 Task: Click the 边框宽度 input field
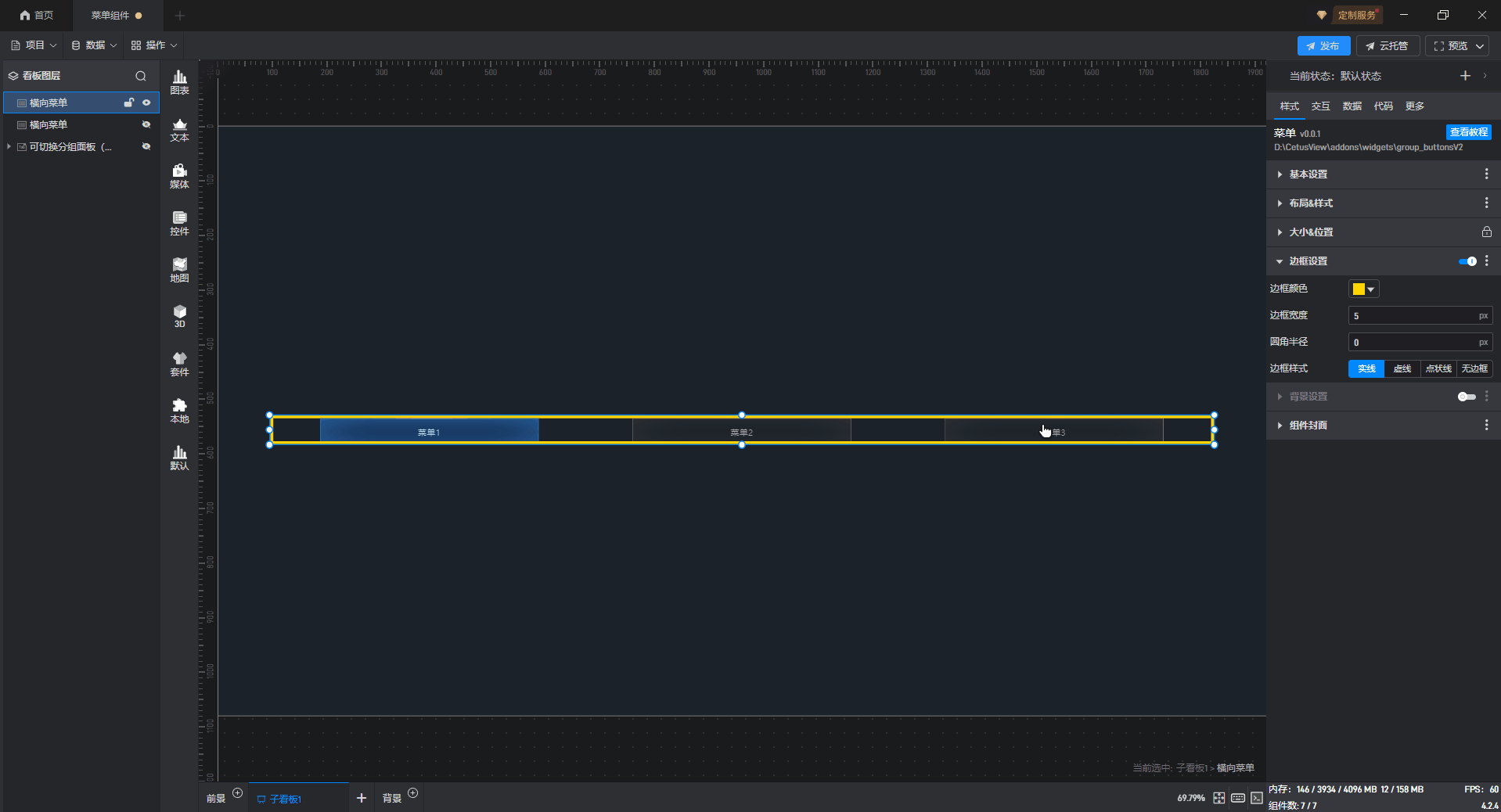pyautogui.click(x=1420, y=315)
